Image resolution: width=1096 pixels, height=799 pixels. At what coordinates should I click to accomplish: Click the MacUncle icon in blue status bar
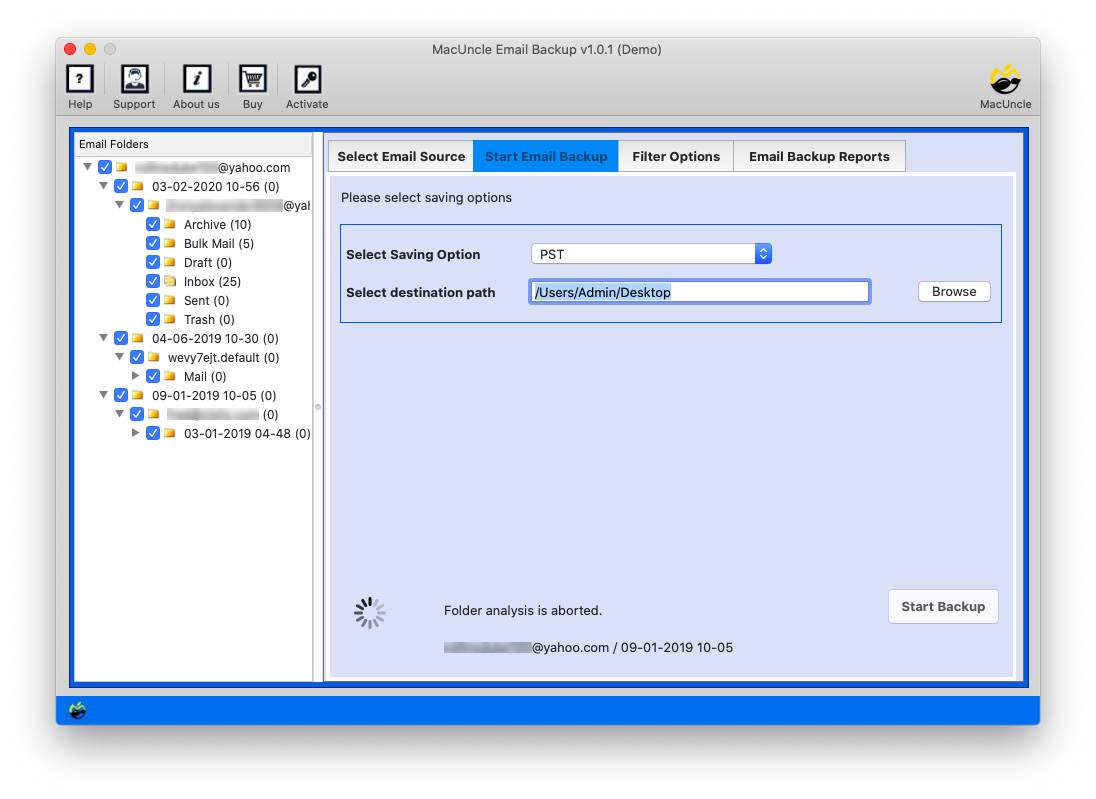pos(77,710)
